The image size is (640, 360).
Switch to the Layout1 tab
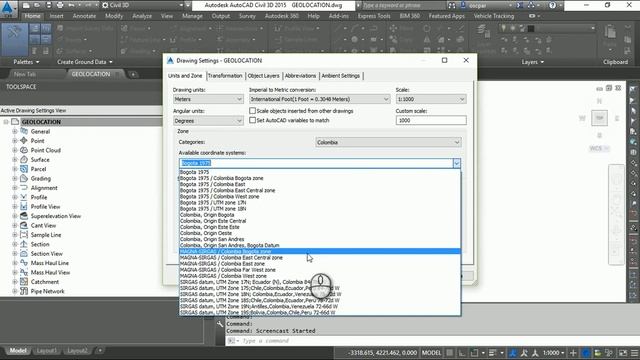tap(47, 351)
